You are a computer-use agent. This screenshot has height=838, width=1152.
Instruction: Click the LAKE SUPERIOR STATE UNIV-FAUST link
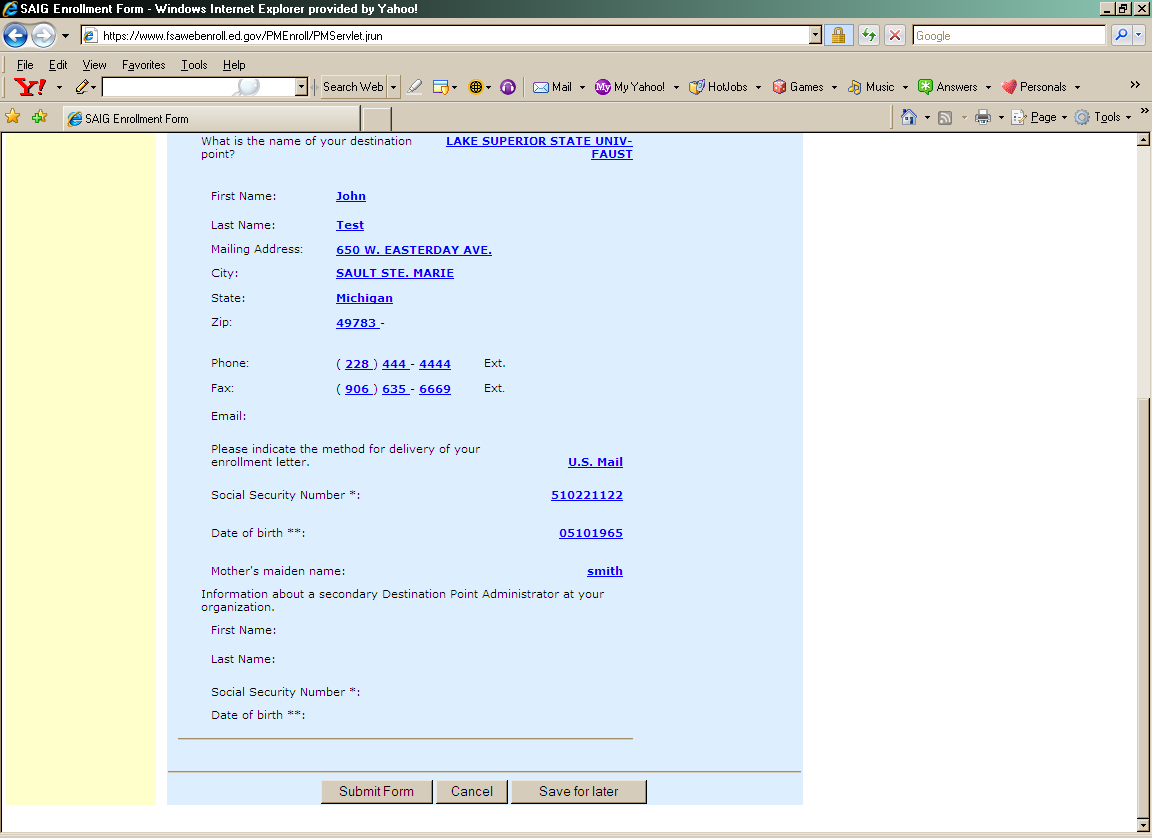(x=539, y=147)
